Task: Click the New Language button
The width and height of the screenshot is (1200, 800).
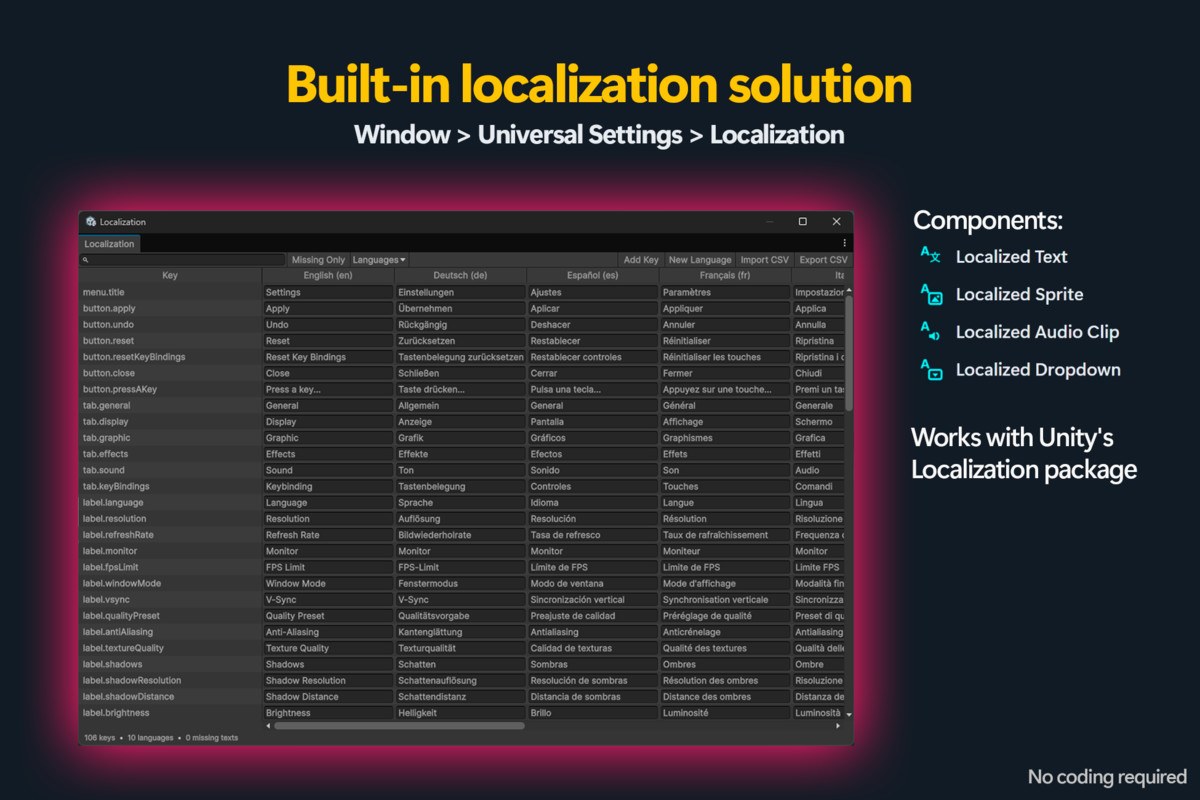Action: click(x=700, y=260)
